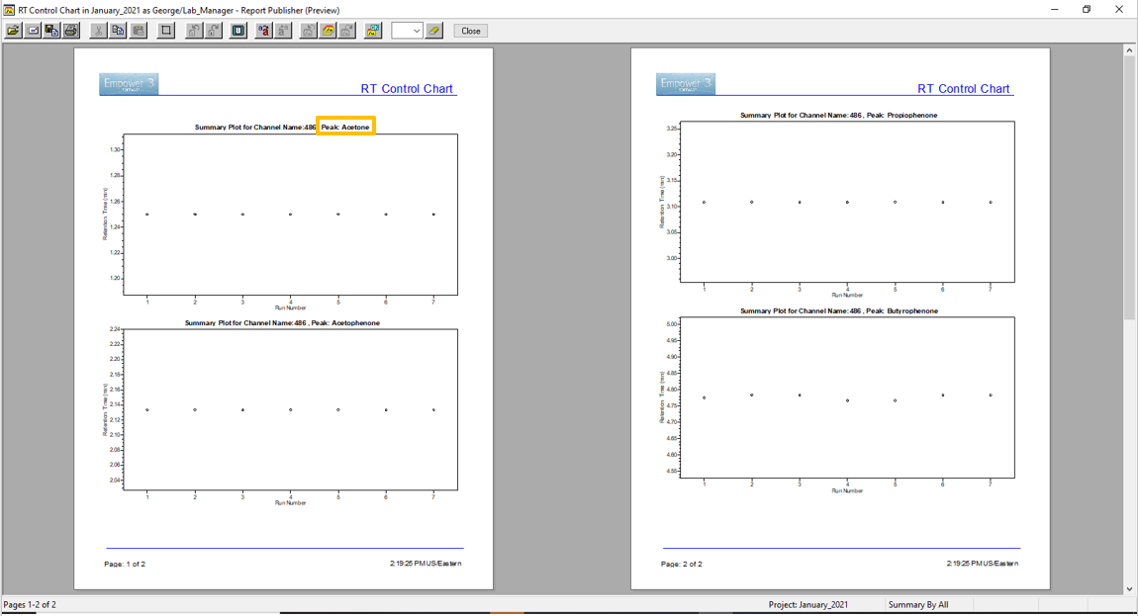Click the teal square U icon
Image resolution: width=1138 pixels, height=616 pixels.
pyautogui.click(x=238, y=30)
